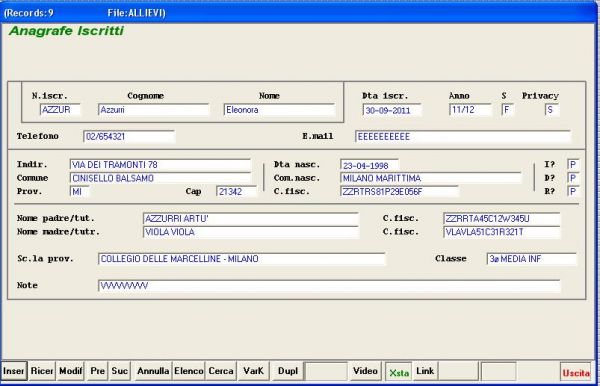Click the Dta nasc. field 23-04-1998
Screen dimensions: 600x386
pos(369,165)
